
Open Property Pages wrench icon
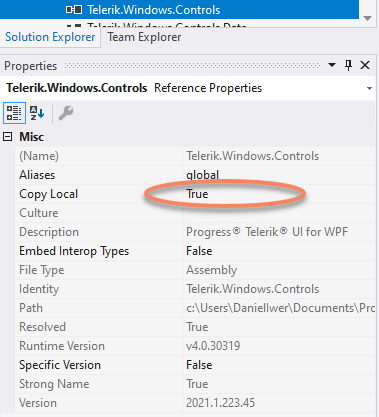(x=66, y=113)
